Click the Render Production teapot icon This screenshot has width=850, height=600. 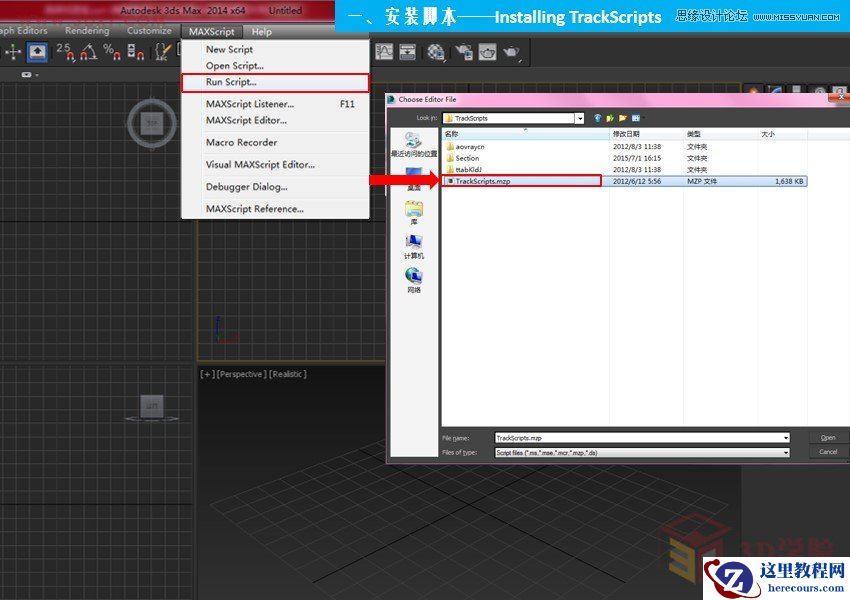(511, 52)
